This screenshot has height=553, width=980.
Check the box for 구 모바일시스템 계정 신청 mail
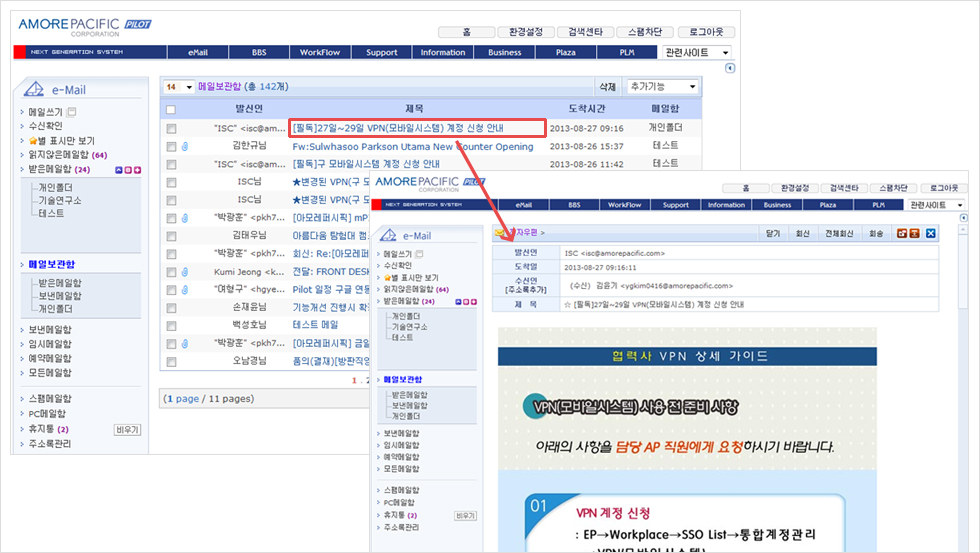point(171,165)
